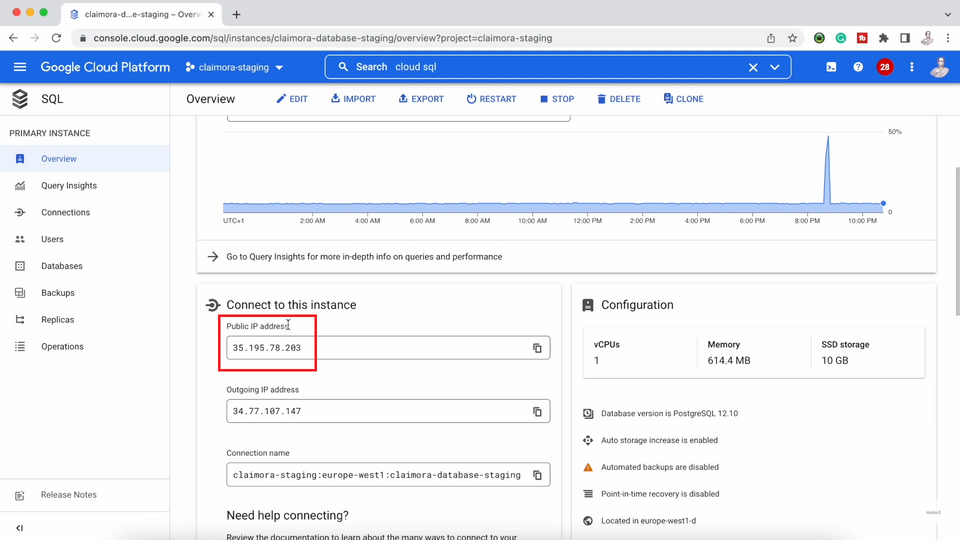This screenshot has height=540, width=960.
Task: Close the claimora staging tab
Action: tap(211, 14)
